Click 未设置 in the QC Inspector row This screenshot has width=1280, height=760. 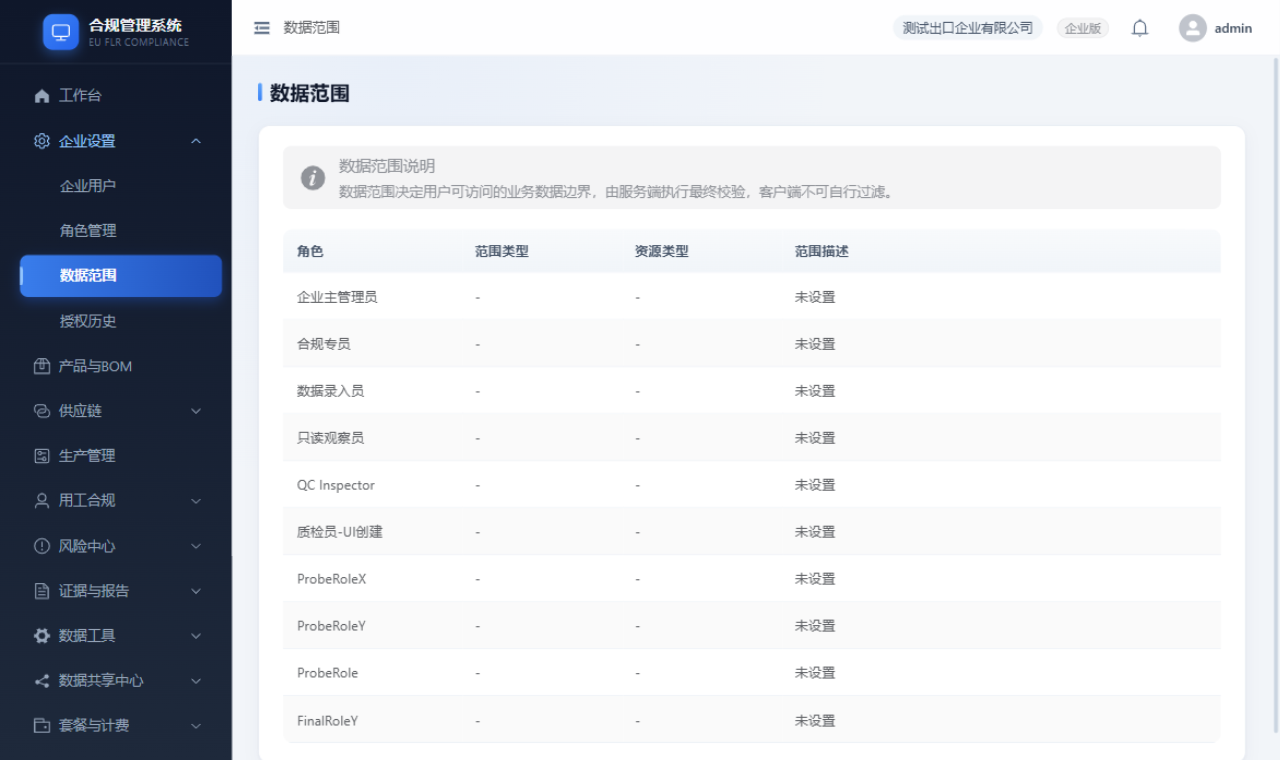coord(815,485)
